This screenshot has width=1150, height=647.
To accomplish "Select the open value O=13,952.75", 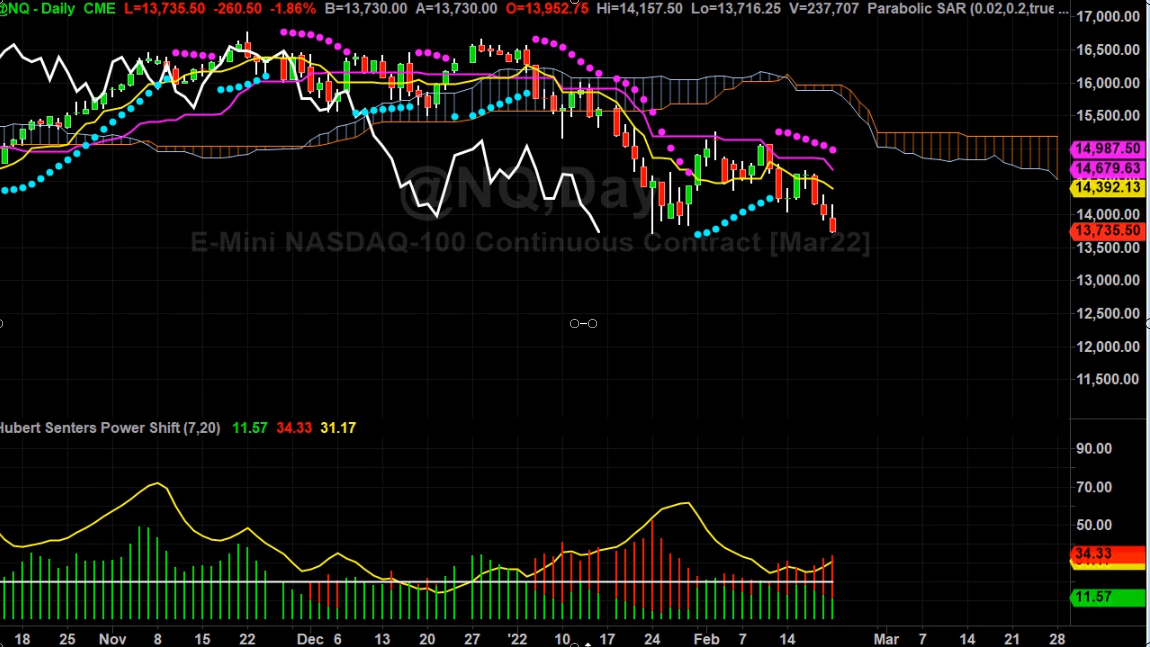I will click(547, 9).
